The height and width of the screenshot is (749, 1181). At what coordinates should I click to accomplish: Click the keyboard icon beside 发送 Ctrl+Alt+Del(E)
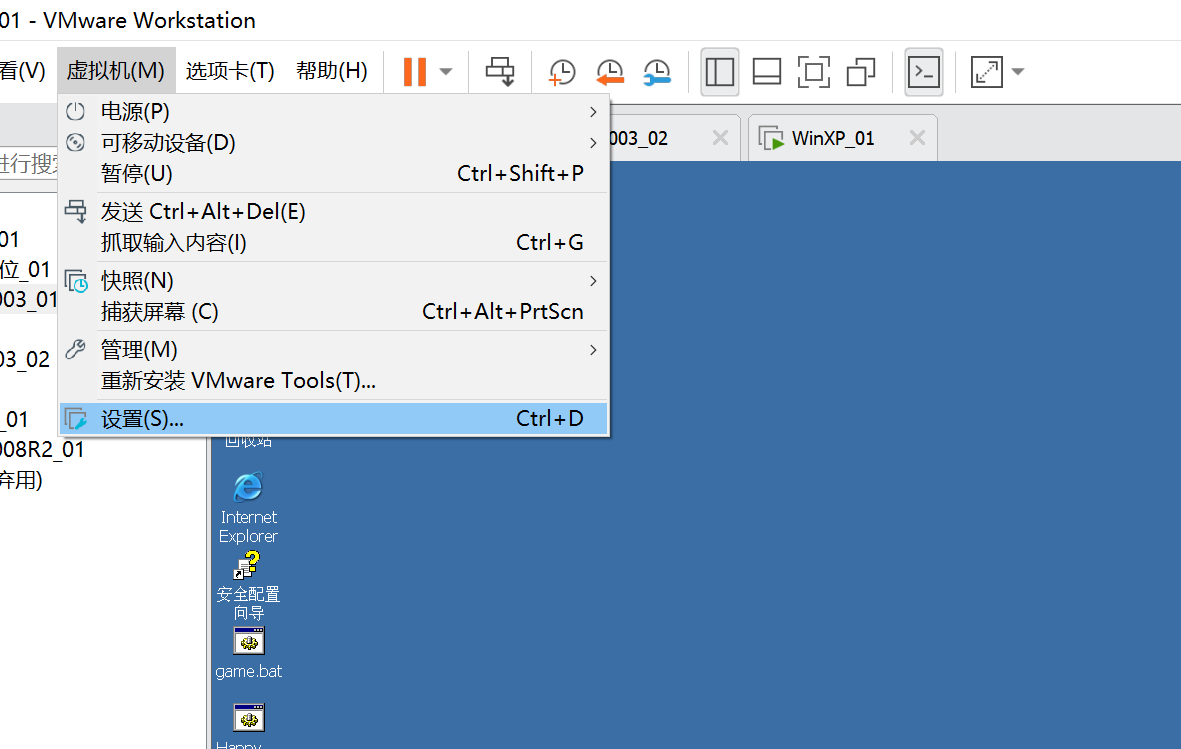(75, 211)
